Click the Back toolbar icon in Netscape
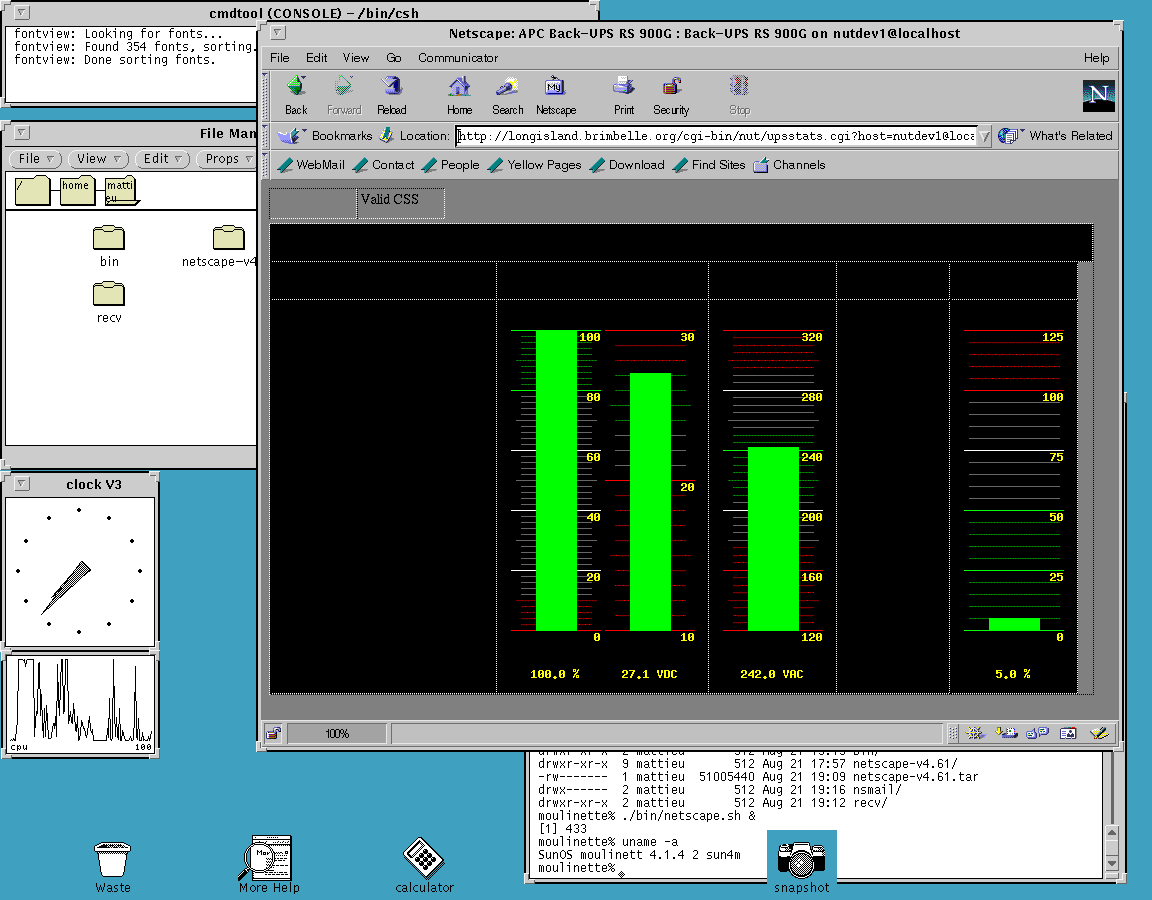 pos(296,96)
